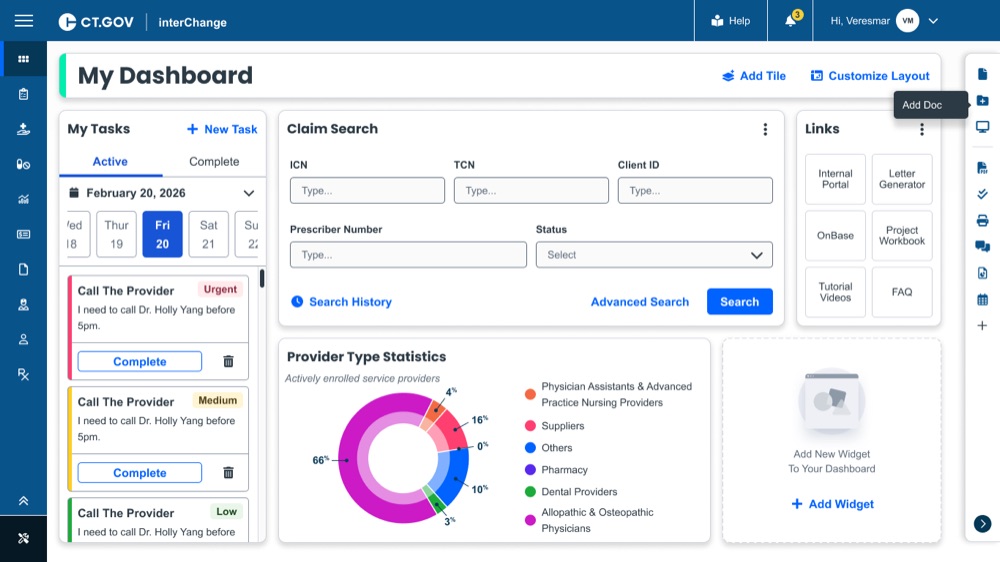Open Advanced Search
Screen dimensions: 1000x562
point(640,302)
